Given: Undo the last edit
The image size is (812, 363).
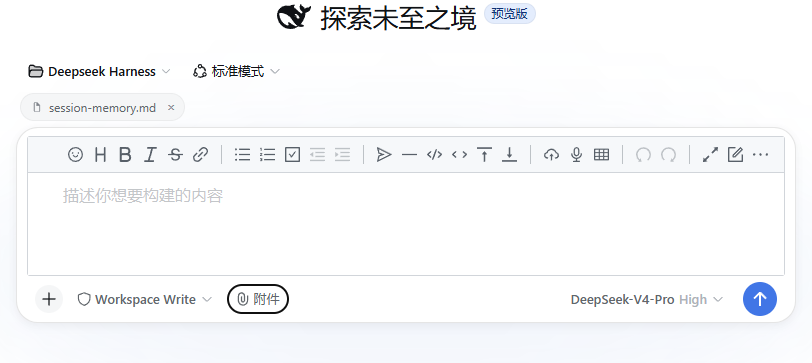Looking at the screenshot, I should pos(643,154).
